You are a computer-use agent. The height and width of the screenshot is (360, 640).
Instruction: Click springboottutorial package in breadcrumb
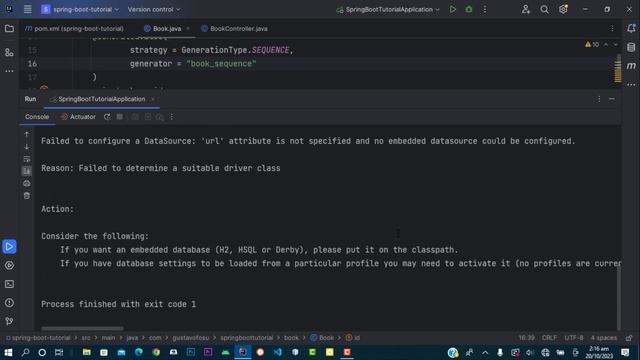coord(247,338)
